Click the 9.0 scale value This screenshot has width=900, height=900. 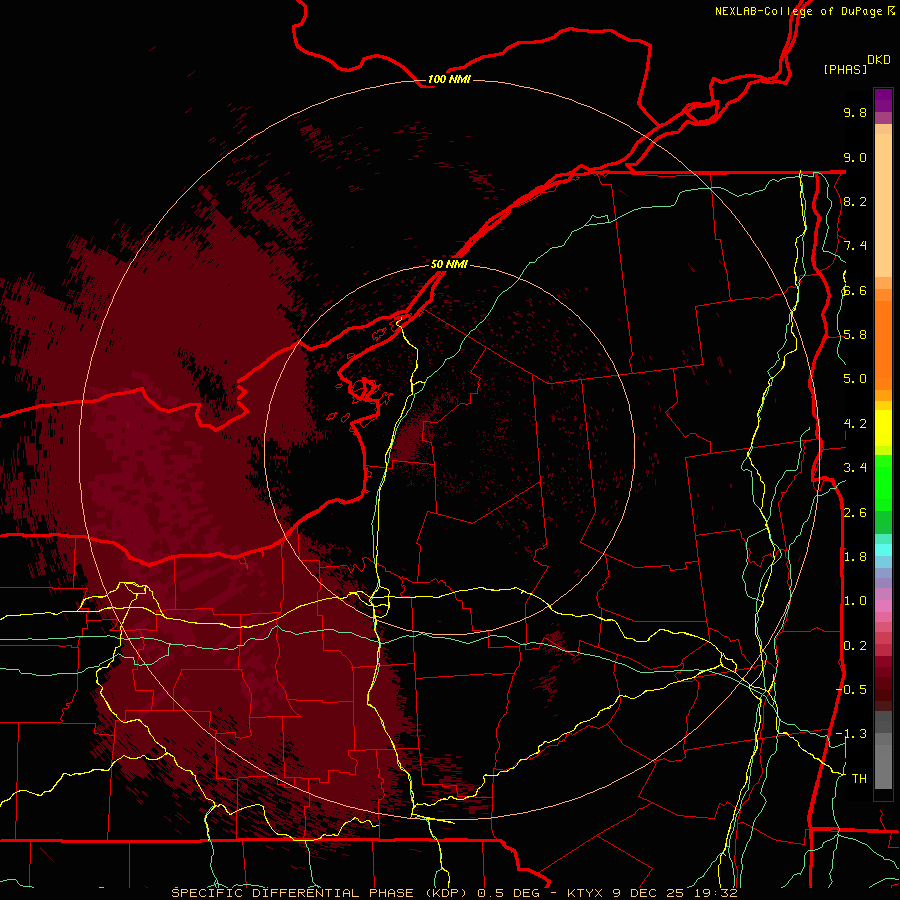(855, 157)
